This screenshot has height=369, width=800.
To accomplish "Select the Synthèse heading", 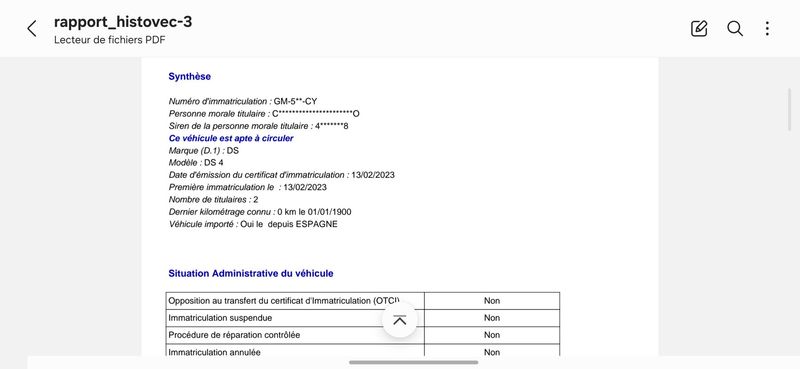I will pyautogui.click(x=190, y=77).
